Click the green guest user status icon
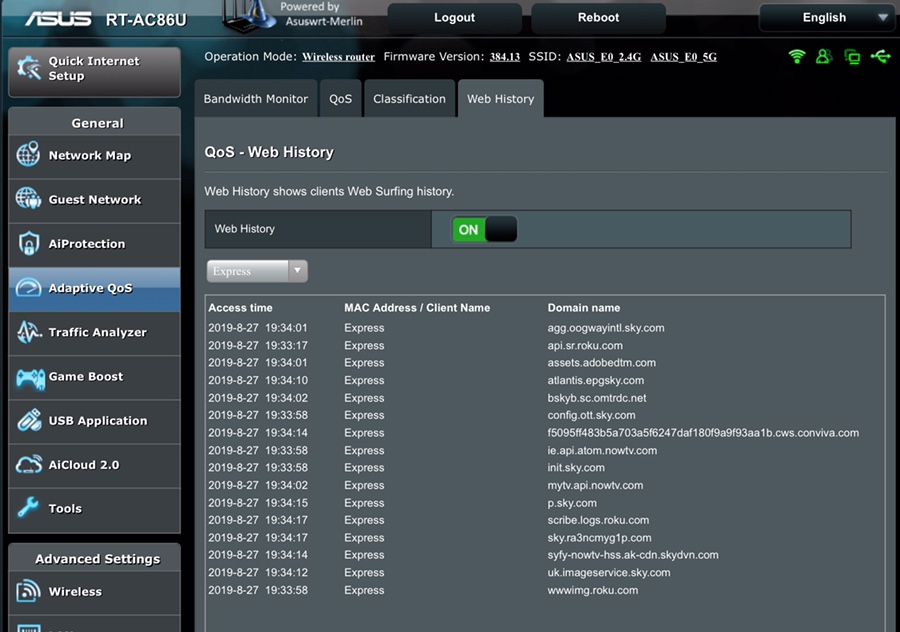This screenshot has width=900, height=632. point(824,56)
